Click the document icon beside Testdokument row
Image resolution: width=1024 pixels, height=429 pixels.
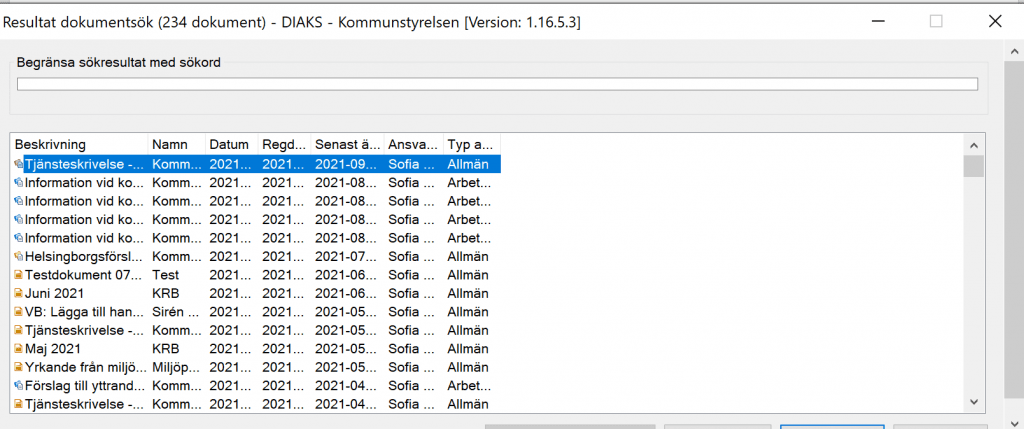coord(18,275)
